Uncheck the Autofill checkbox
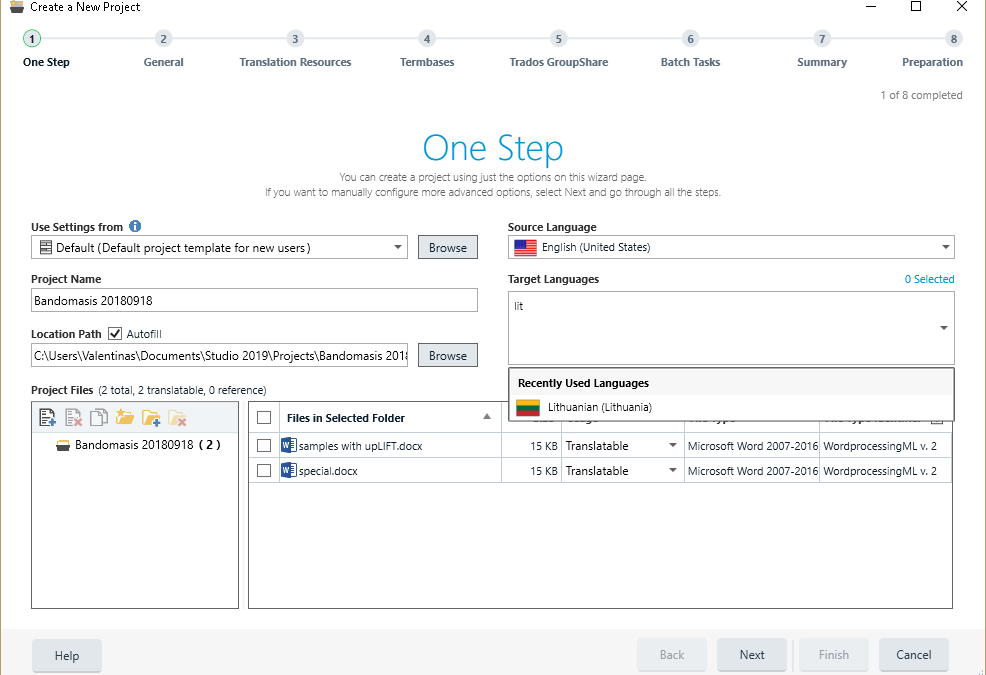 point(115,333)
